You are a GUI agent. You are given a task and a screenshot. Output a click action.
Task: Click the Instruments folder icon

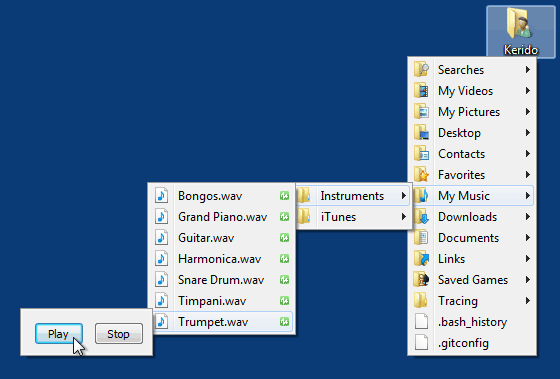point(304,196)
